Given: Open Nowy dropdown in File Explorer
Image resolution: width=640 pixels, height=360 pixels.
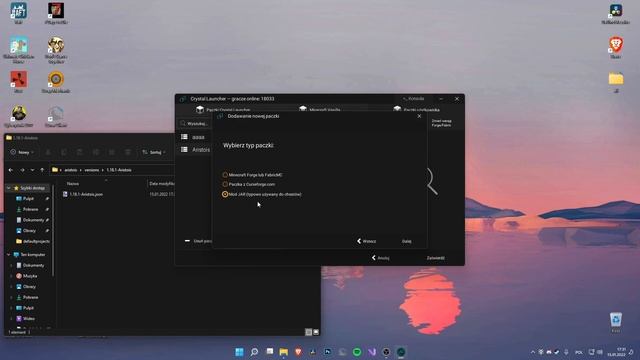Looking at the screenshot, I should [x=22, y=152].
